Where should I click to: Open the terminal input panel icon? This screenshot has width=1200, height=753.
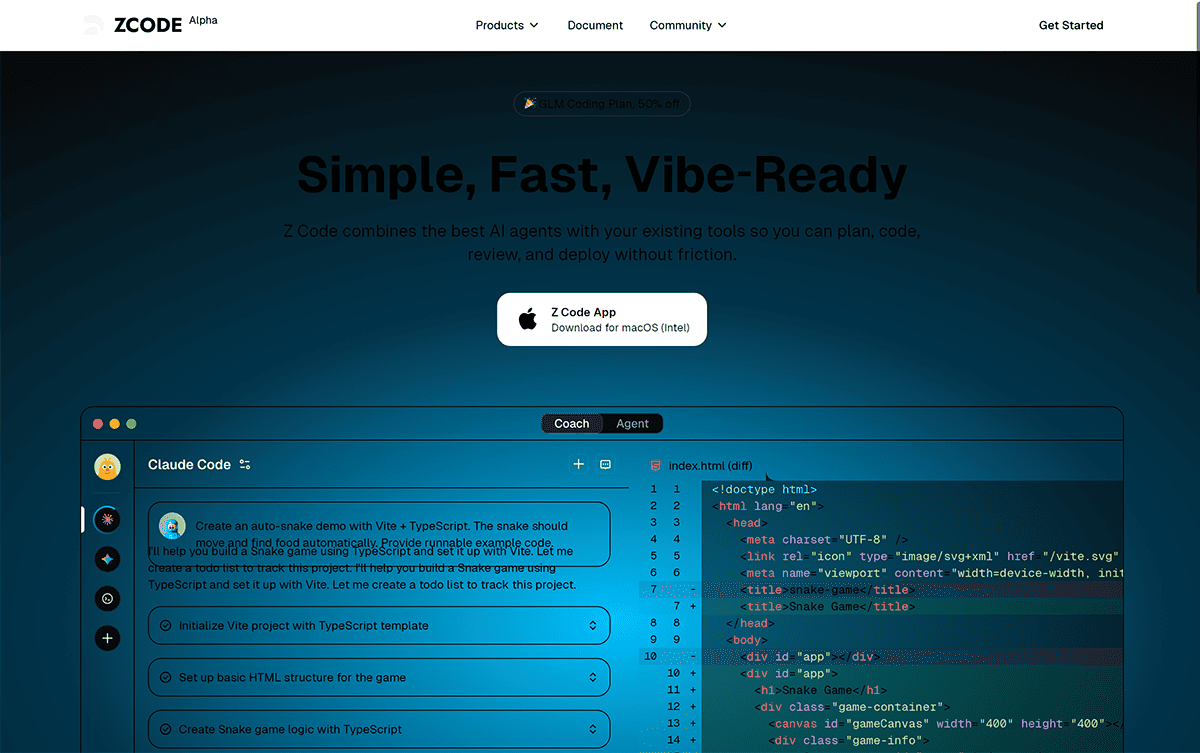click(x=605, y=464)
